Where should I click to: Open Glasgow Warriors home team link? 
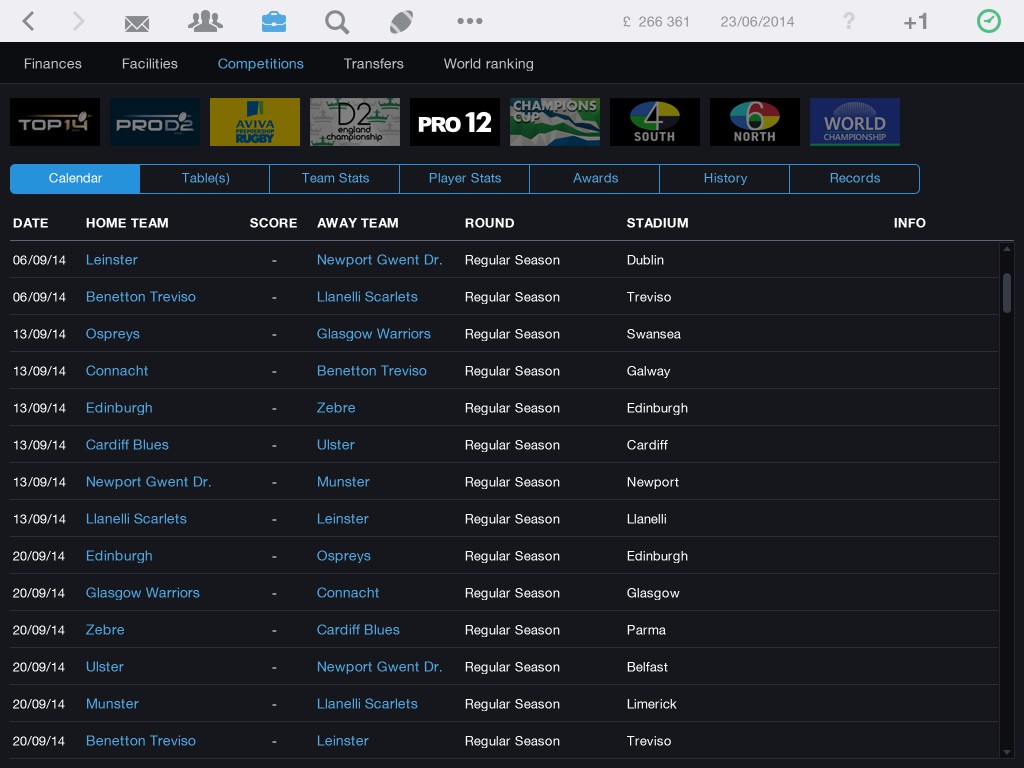point(143,593)
